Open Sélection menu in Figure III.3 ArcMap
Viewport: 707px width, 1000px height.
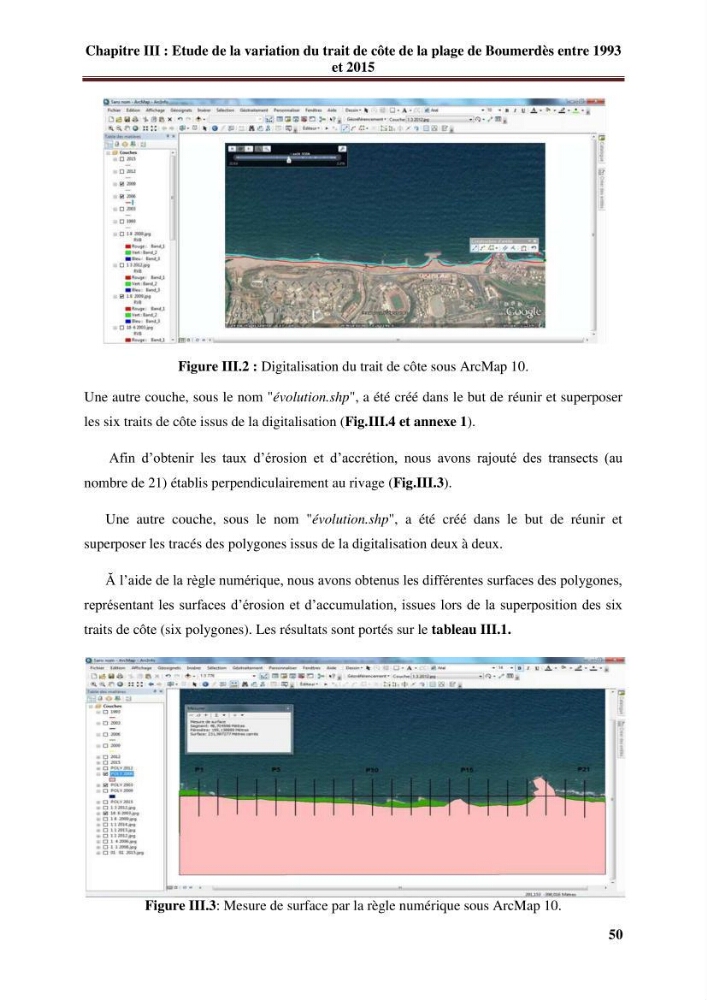[217, 668]
